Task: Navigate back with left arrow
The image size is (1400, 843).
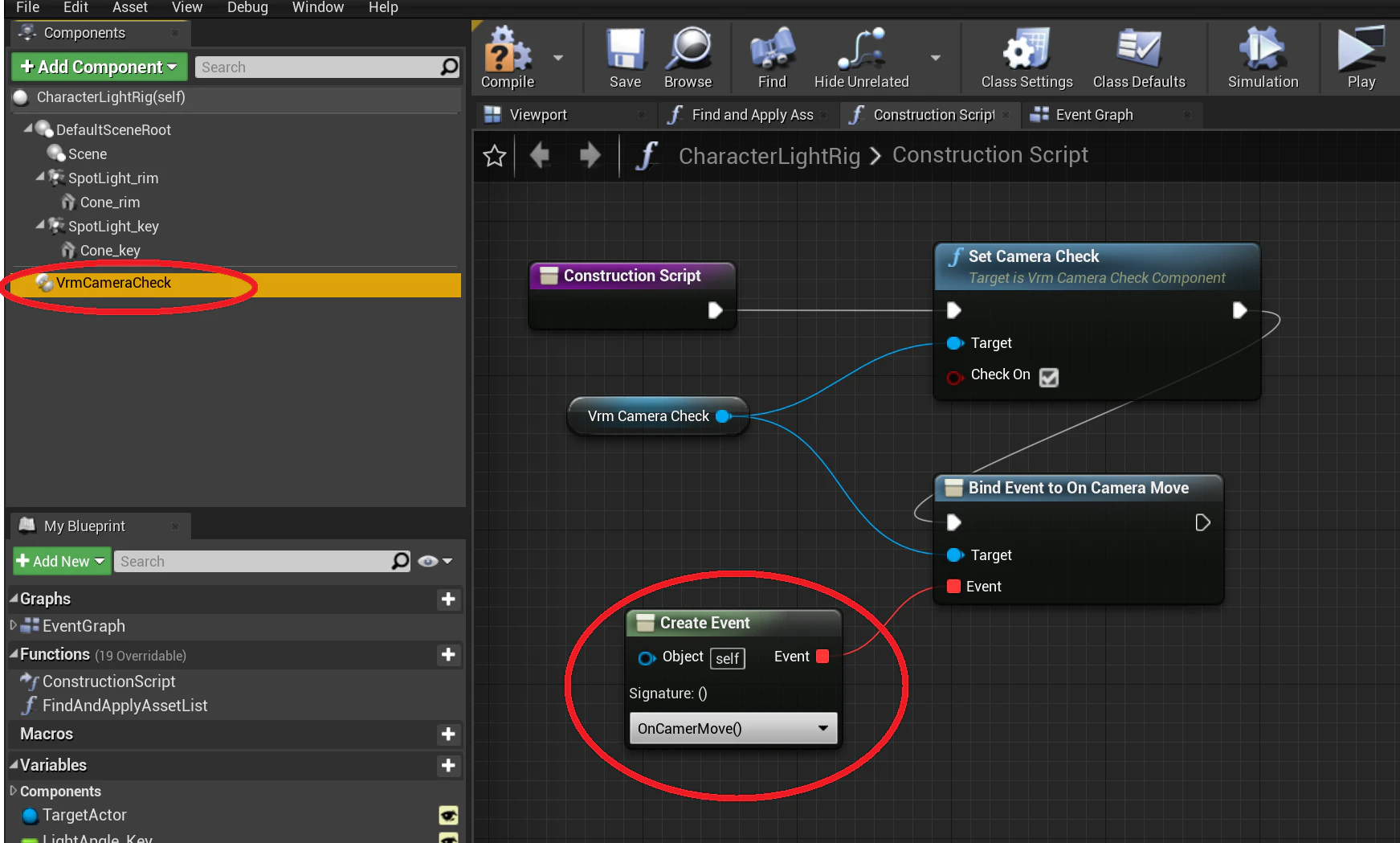Action: pos(540,154)
